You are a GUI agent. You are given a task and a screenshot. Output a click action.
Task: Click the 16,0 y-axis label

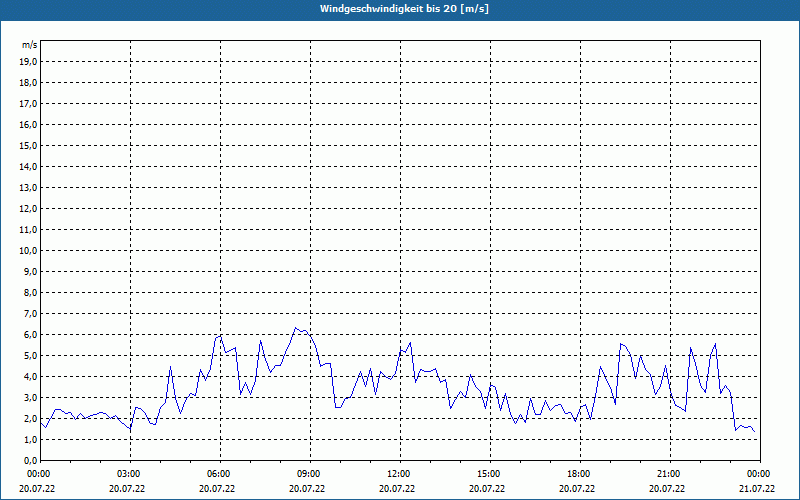[28, 124]
